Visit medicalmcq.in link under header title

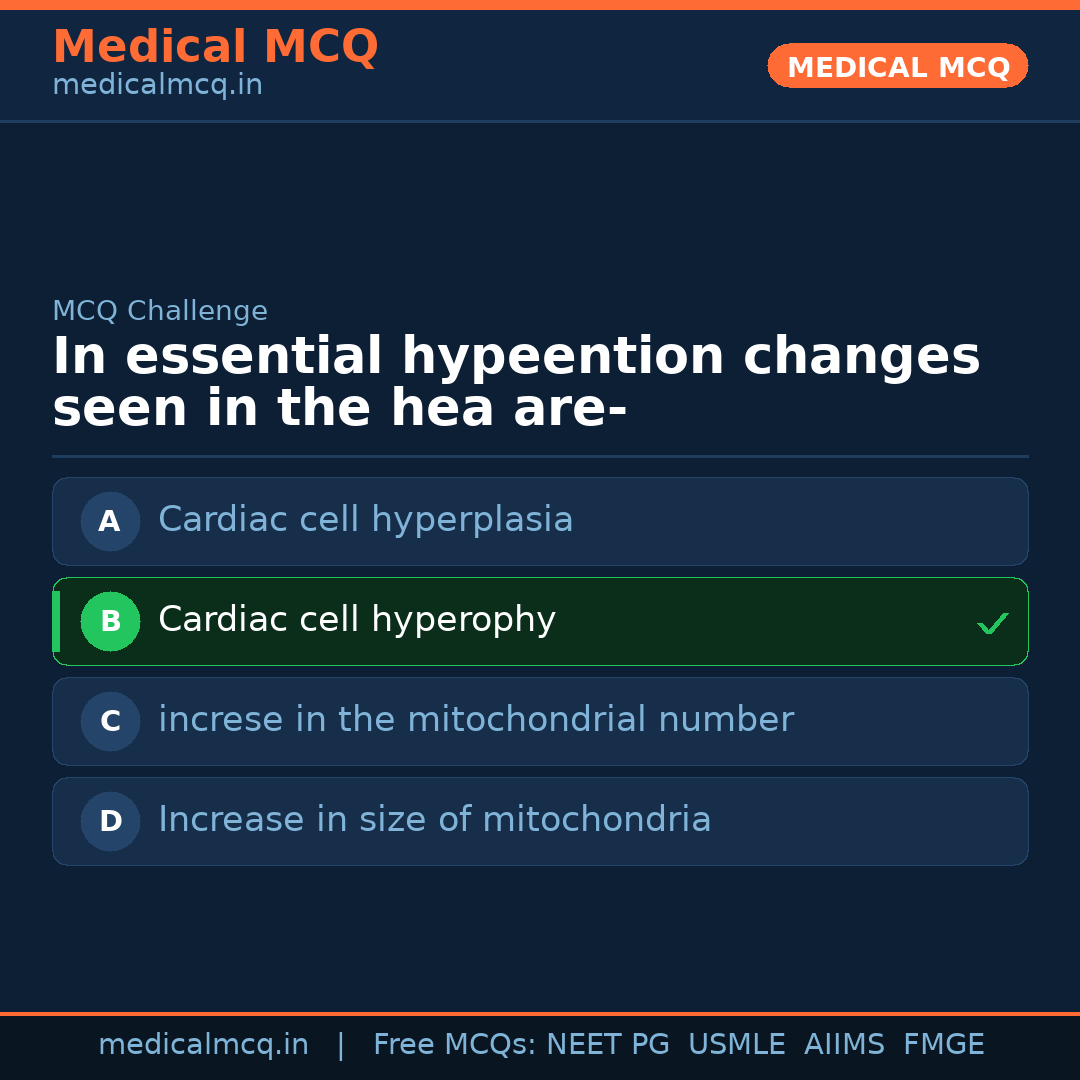click(x=157, y=86)
